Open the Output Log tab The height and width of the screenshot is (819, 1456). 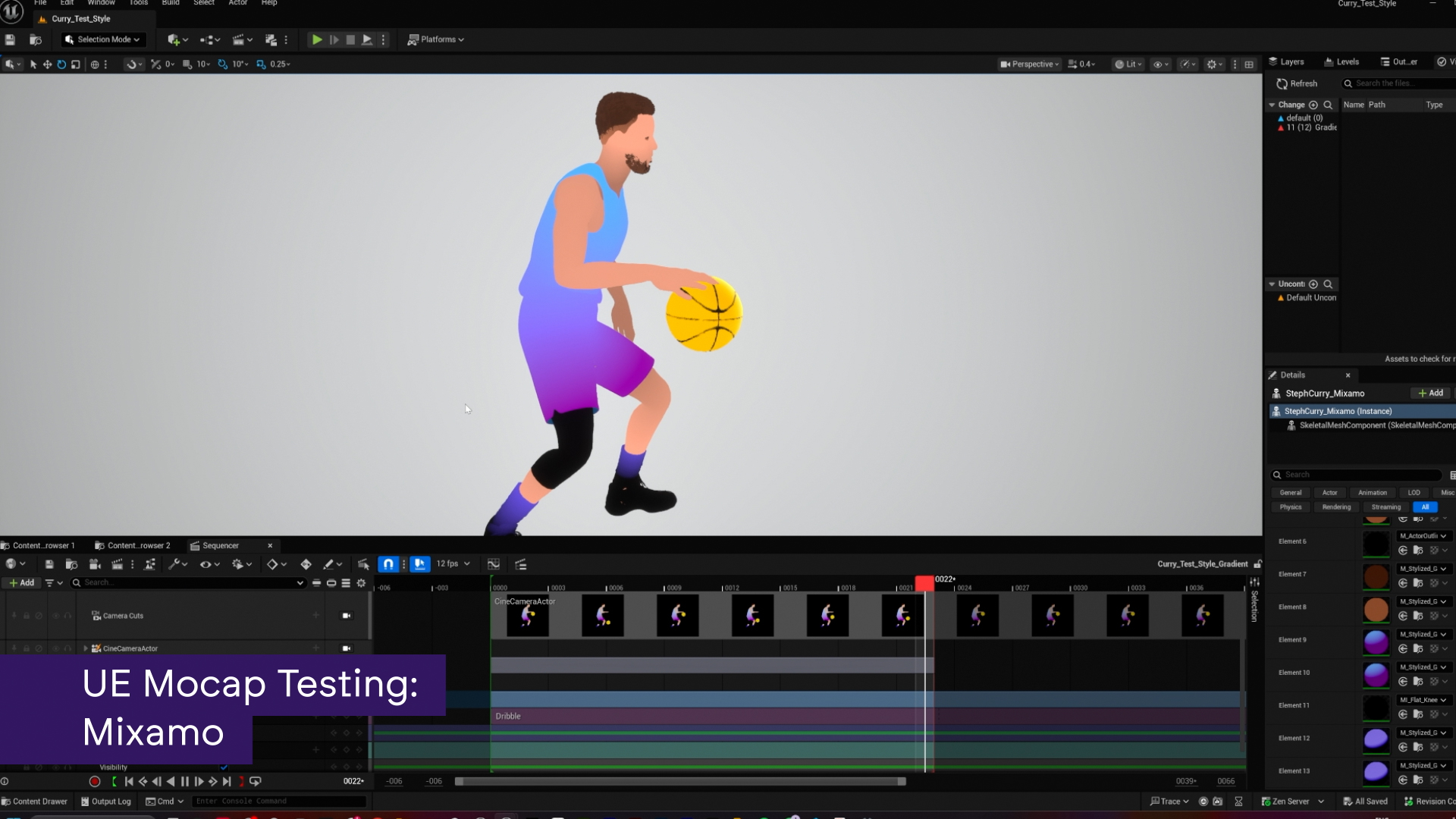click(106, 802)
